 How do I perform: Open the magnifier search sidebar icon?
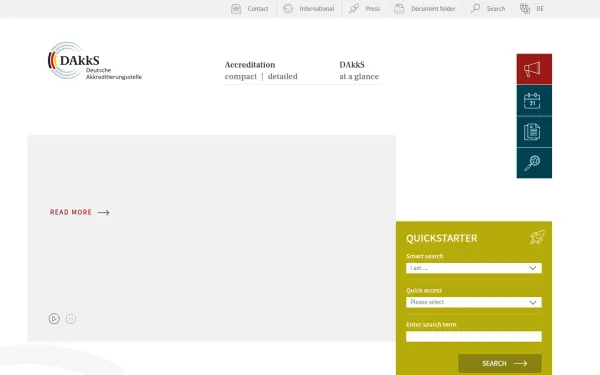tap(534, 163)
